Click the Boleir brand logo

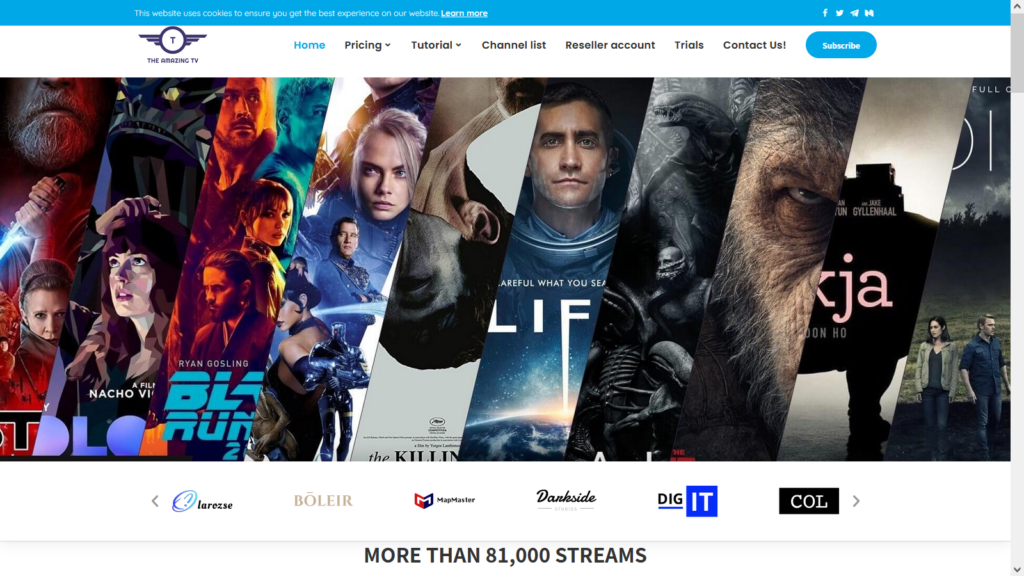pyautogui.click(x=323, y=500)
